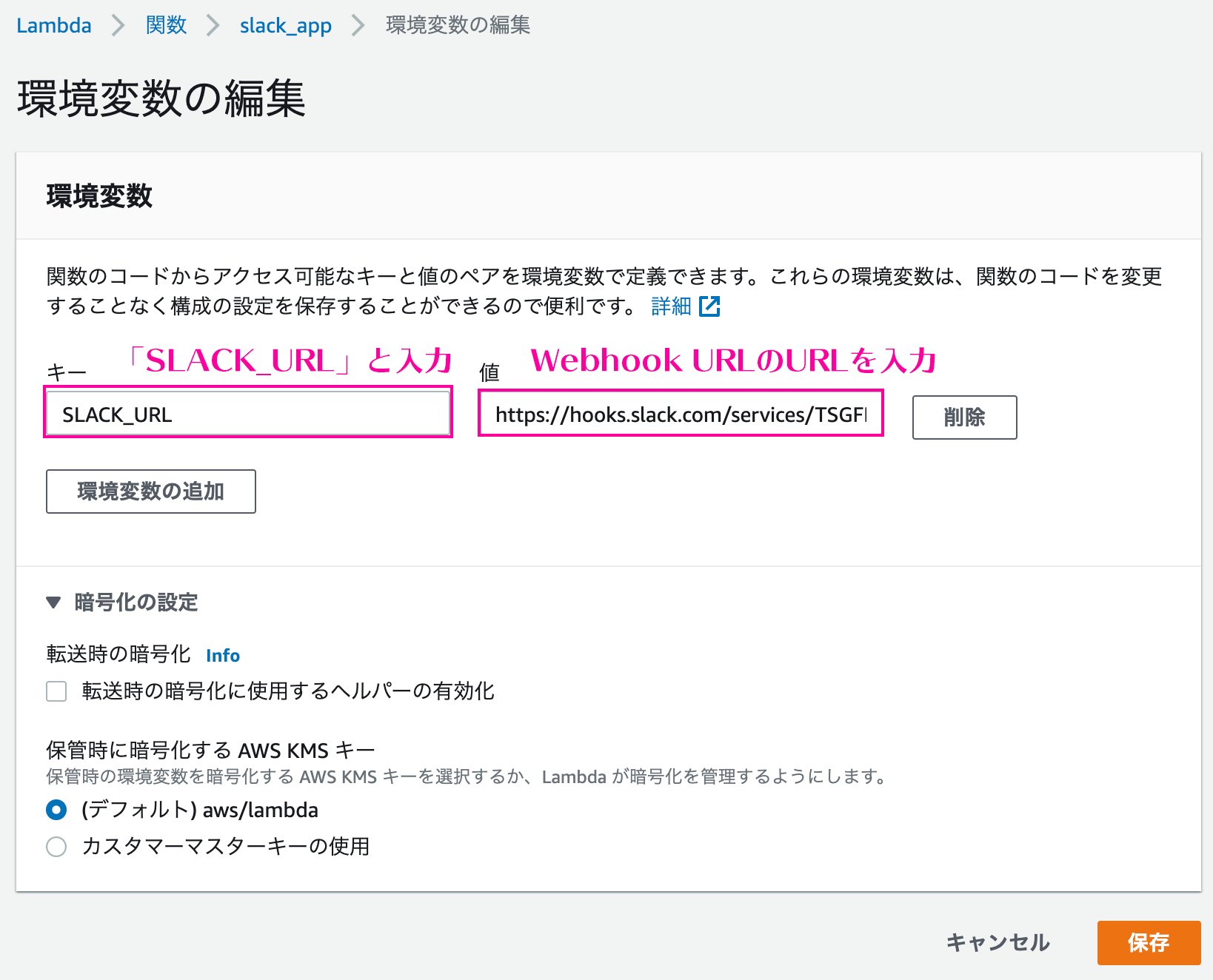This screenshot has width=1213, height=980.
Task: Save the environment variables with 保存
Action: tap(1149, 943)
